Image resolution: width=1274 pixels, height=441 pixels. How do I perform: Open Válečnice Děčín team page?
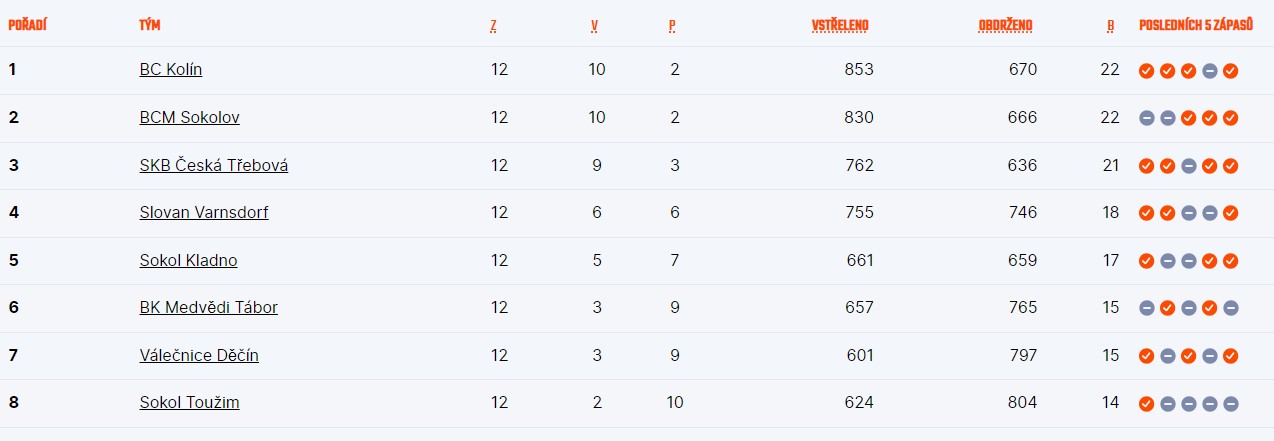pyautogui.click(x=199, y=356)
